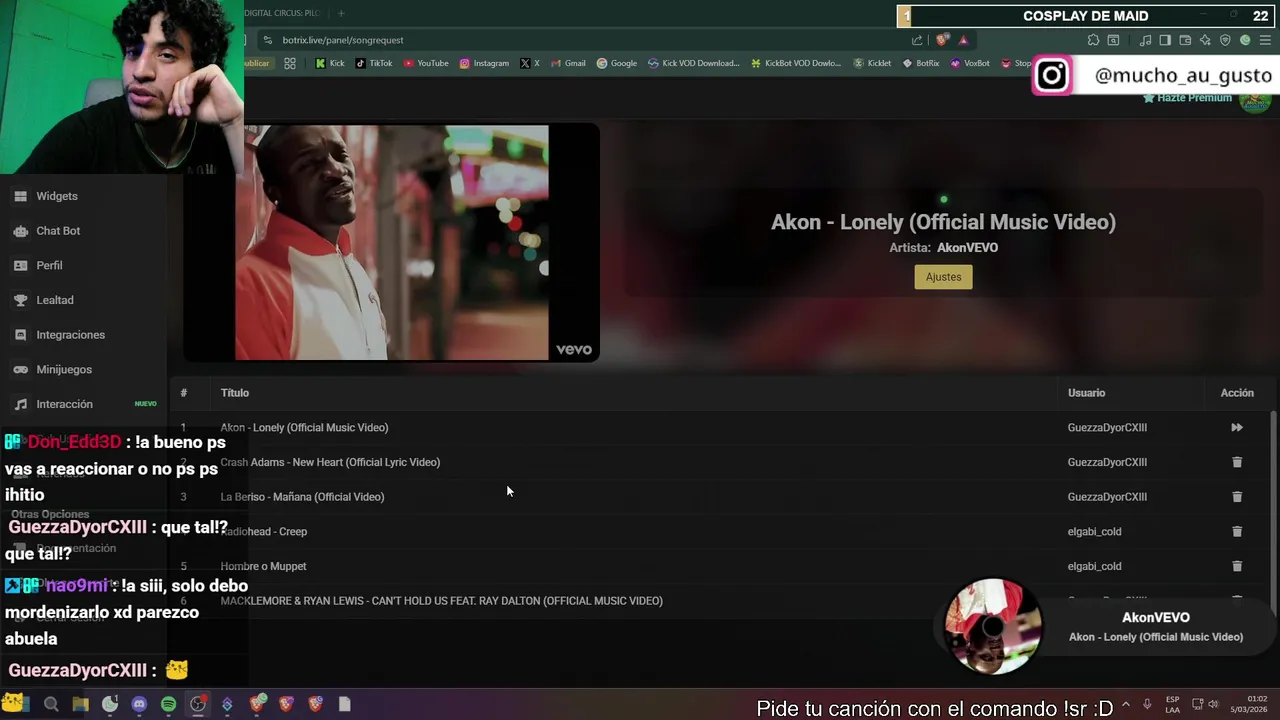The height and width of the screenshot is (720, 1280).
Task: Open the Instagram bookmark
Action: click(484, 63)
